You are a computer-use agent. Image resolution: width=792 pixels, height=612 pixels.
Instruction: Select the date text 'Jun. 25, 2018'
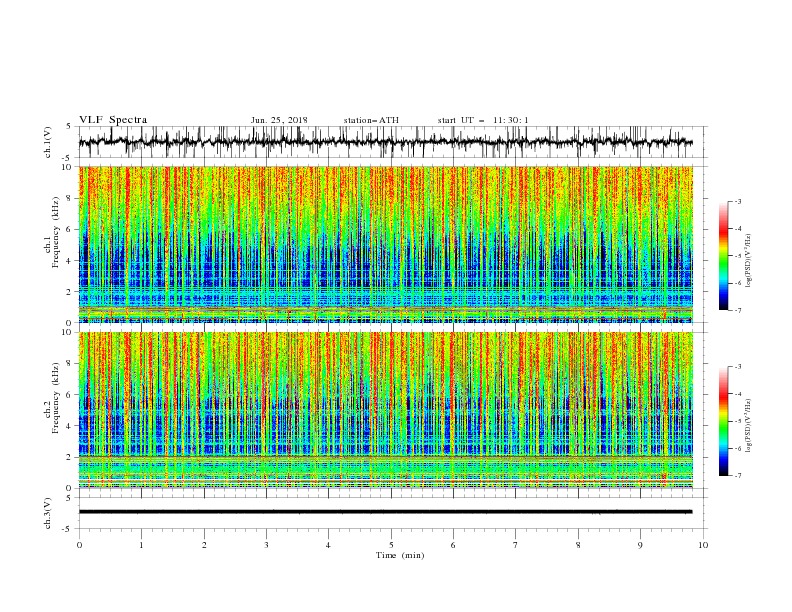279,120
